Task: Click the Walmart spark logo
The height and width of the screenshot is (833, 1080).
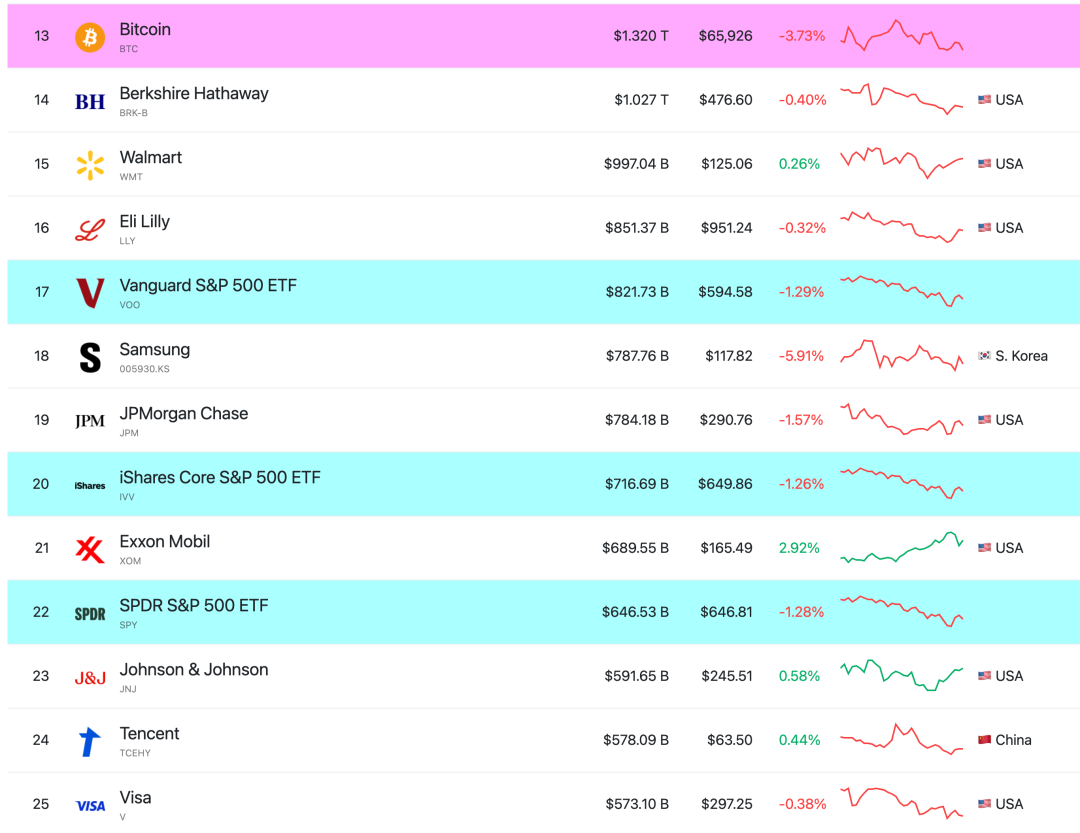Action: [x=90, y=165]
